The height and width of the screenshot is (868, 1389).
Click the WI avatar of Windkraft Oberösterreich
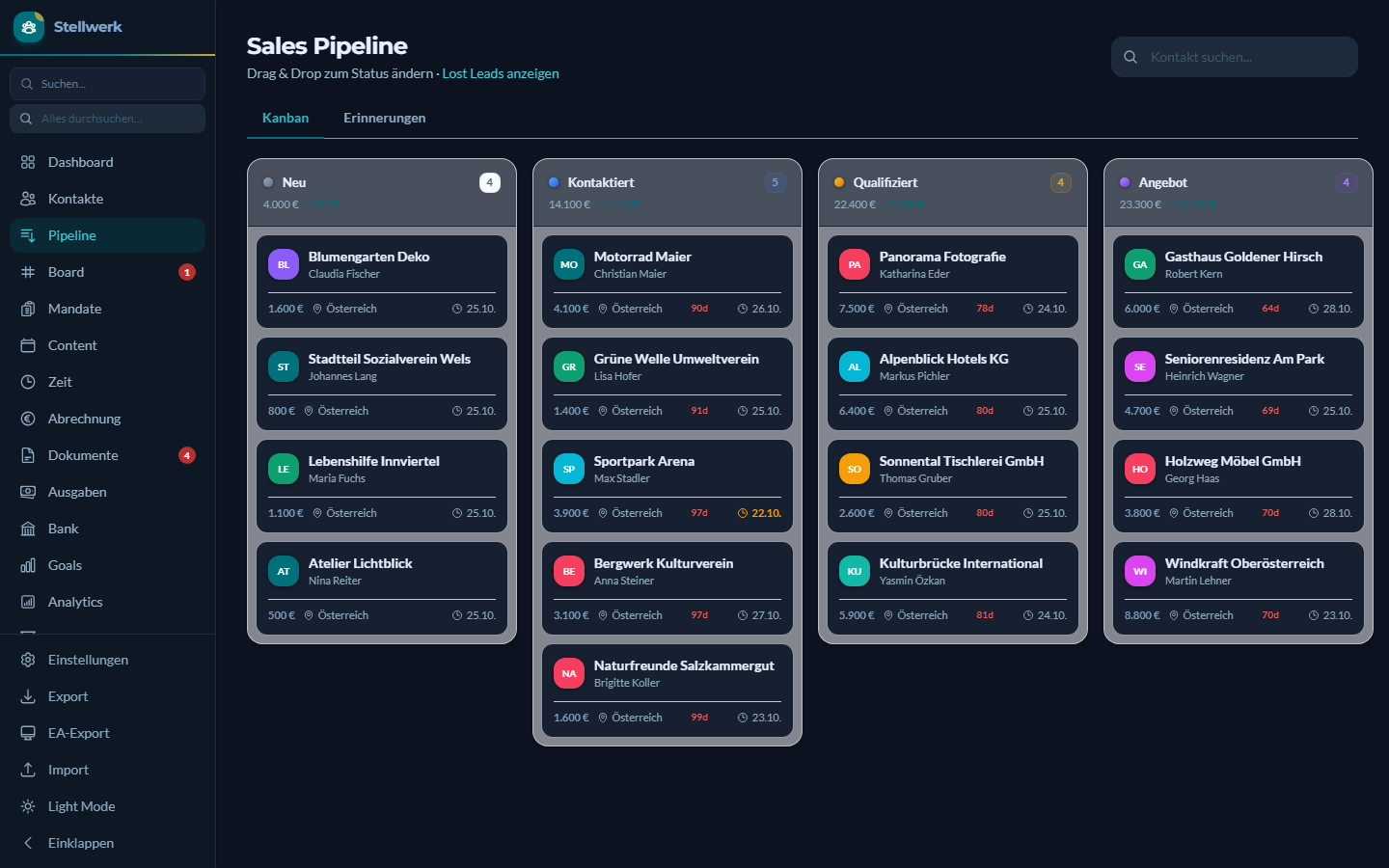[1140, 571]
